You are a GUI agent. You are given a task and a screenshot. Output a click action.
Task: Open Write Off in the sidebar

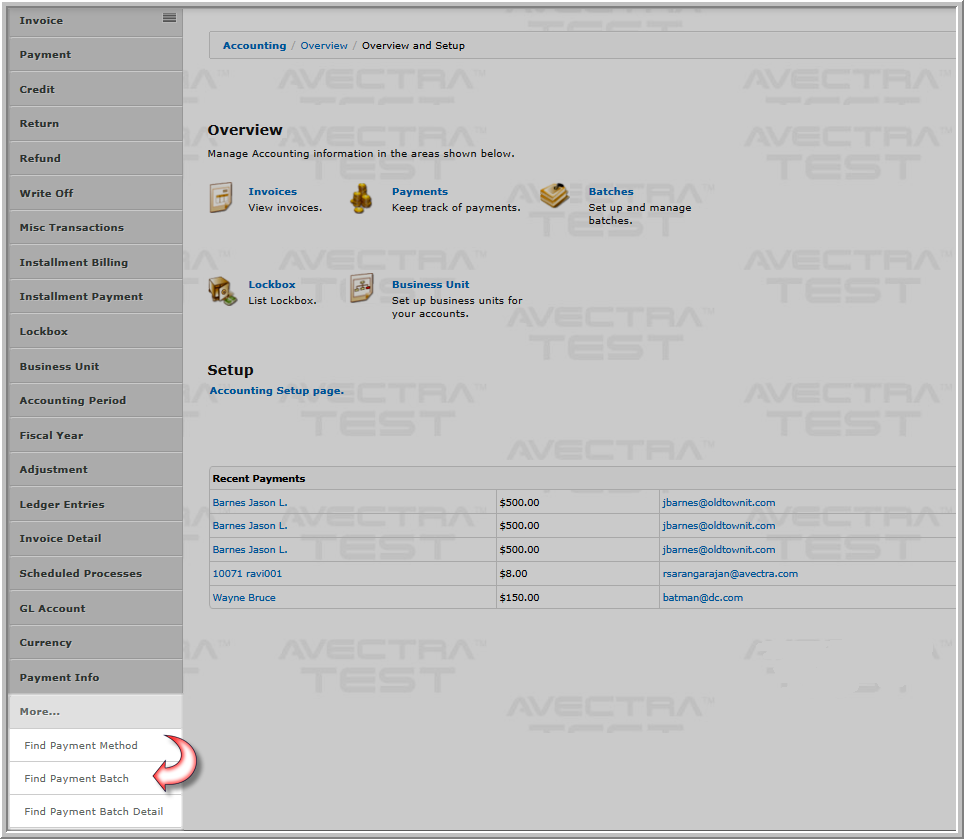[x=96, y=193]
